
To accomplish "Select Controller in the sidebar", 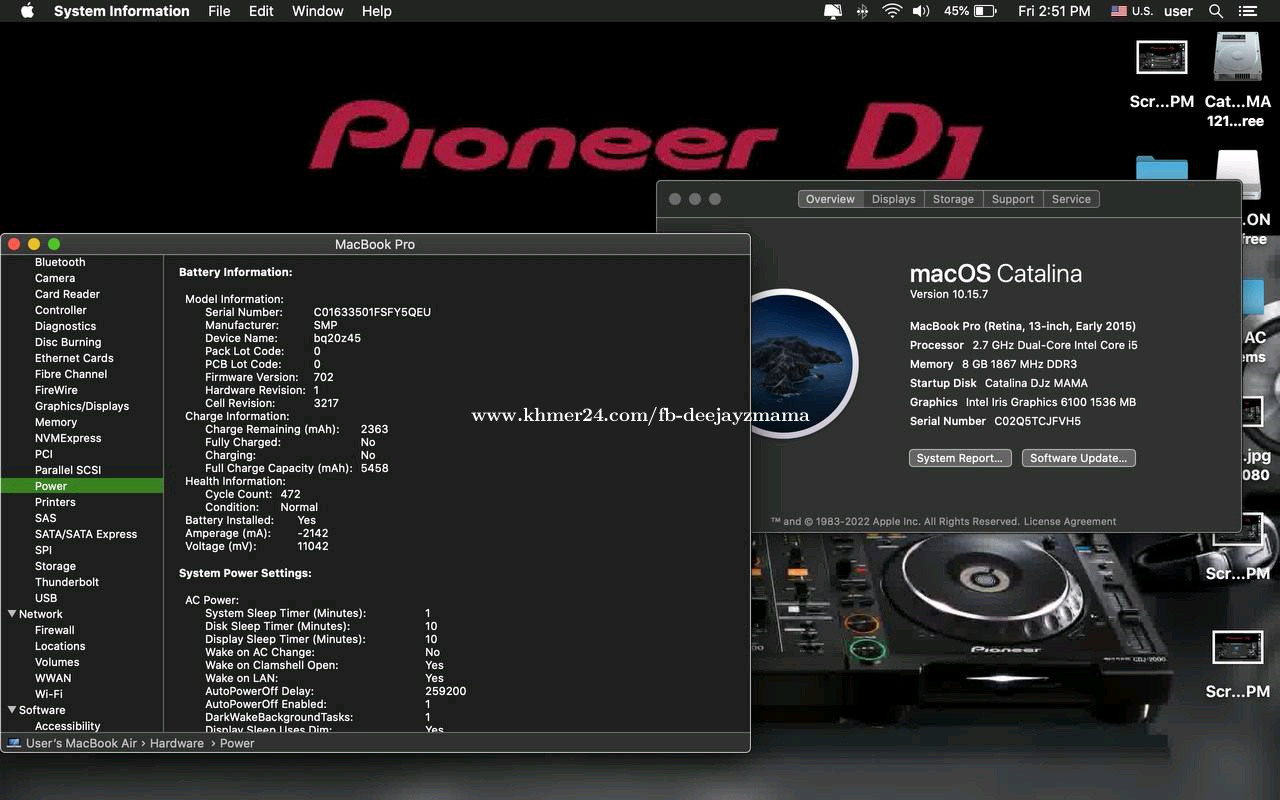I will pyautogui.click(x=61, y=310).
